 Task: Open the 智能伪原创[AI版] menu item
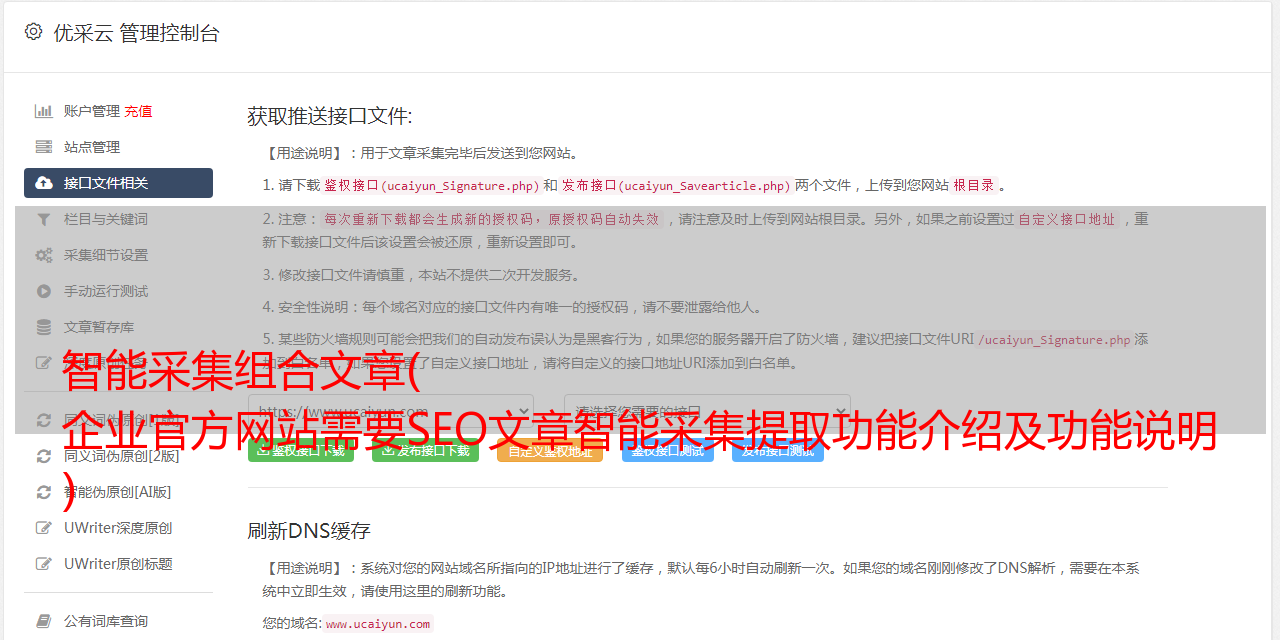118,492
